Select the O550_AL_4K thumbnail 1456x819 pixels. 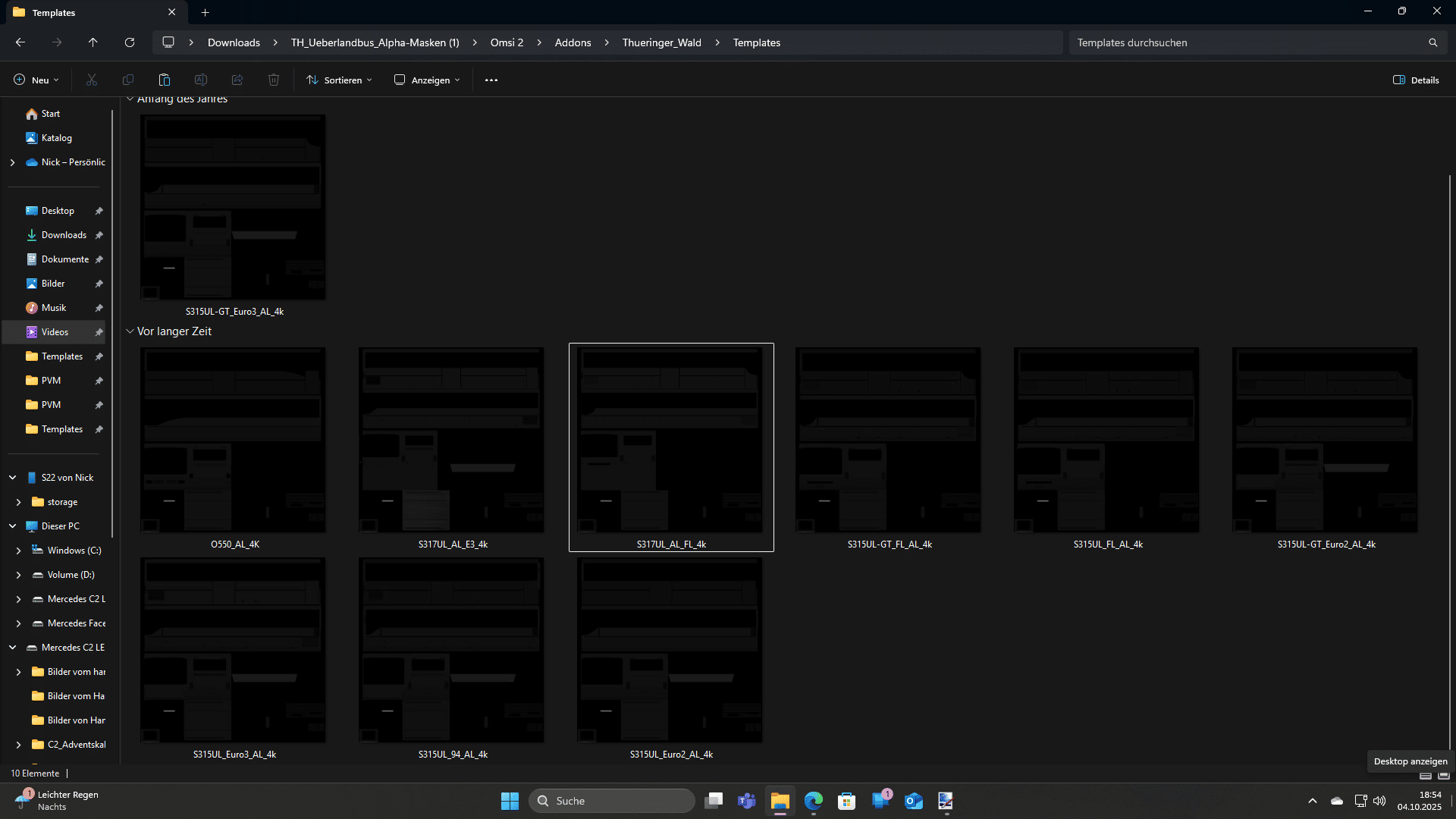[233, 440]
